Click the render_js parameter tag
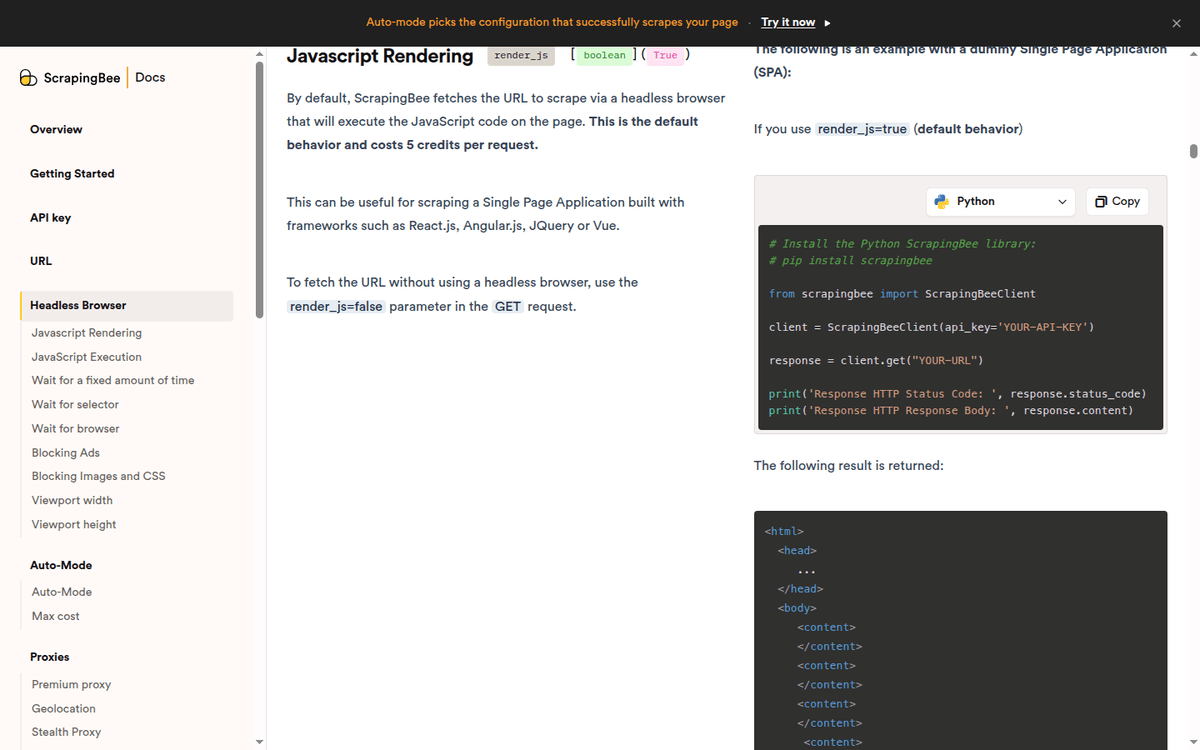 521,56
